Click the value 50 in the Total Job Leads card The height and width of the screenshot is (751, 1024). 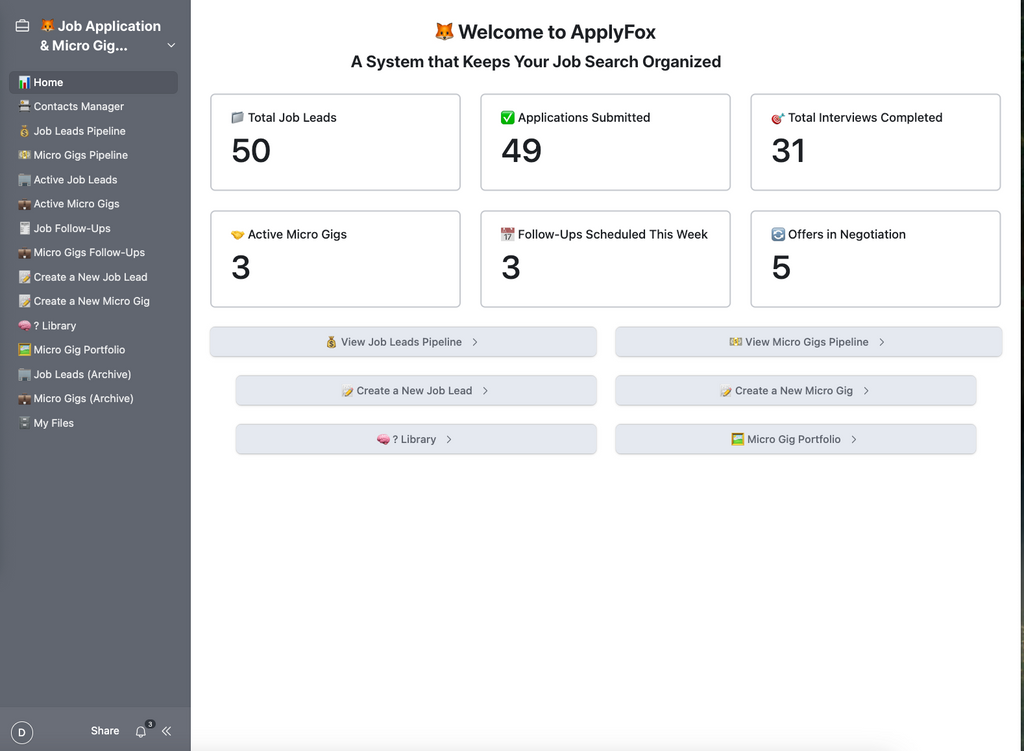pyautogui.click(x=251, y=151)
